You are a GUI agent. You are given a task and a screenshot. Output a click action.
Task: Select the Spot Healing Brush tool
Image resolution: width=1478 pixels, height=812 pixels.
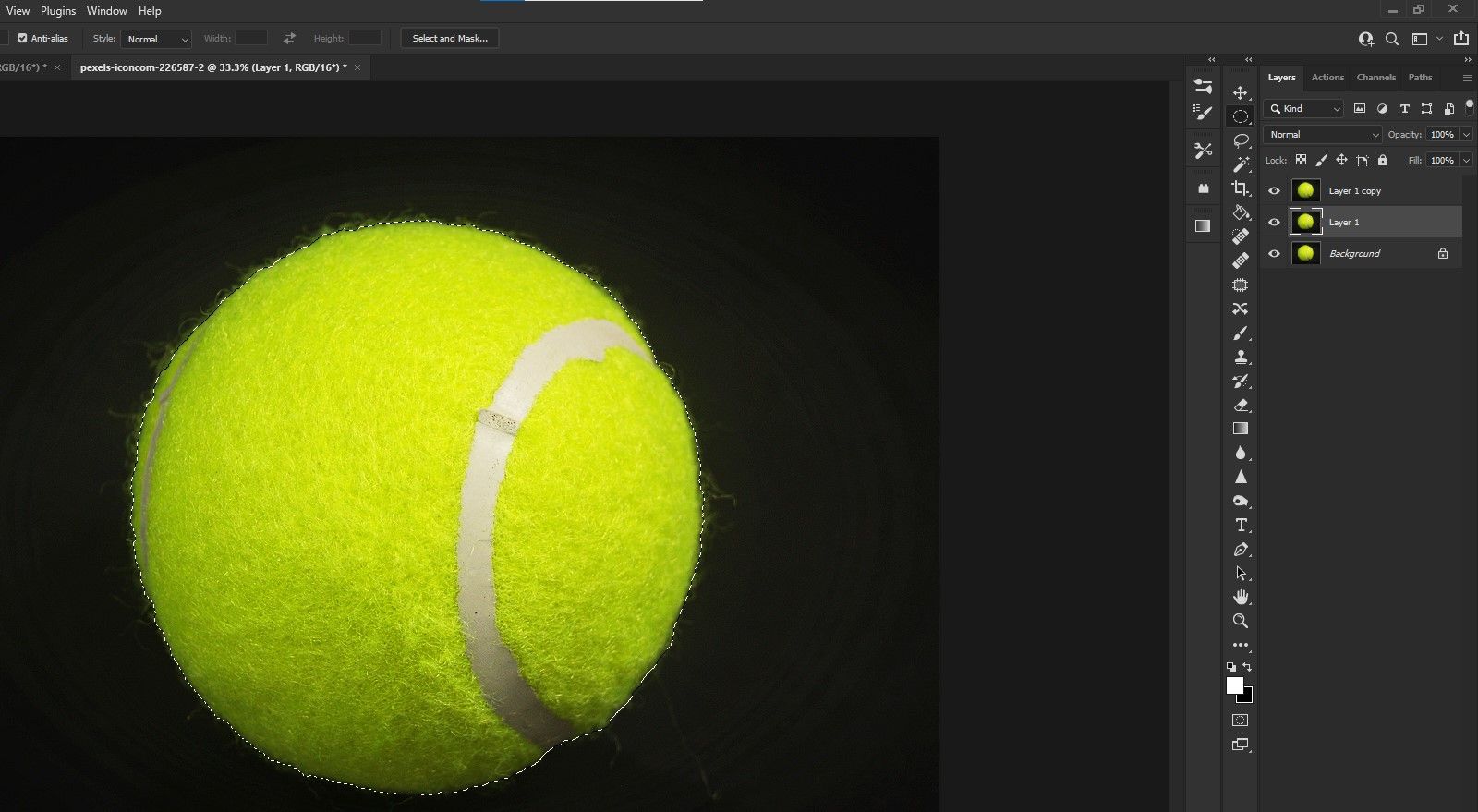coord(1241,236)
